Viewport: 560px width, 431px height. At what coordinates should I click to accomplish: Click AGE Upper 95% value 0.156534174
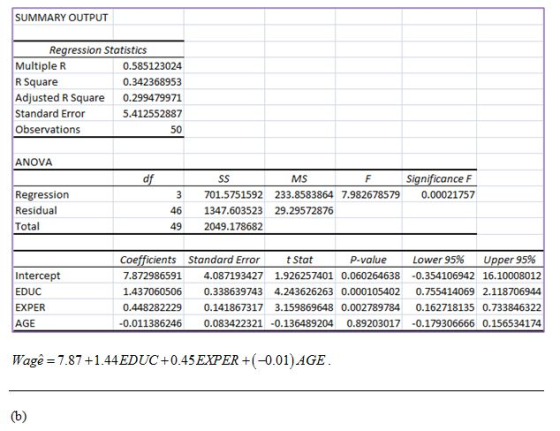(512, 323)
